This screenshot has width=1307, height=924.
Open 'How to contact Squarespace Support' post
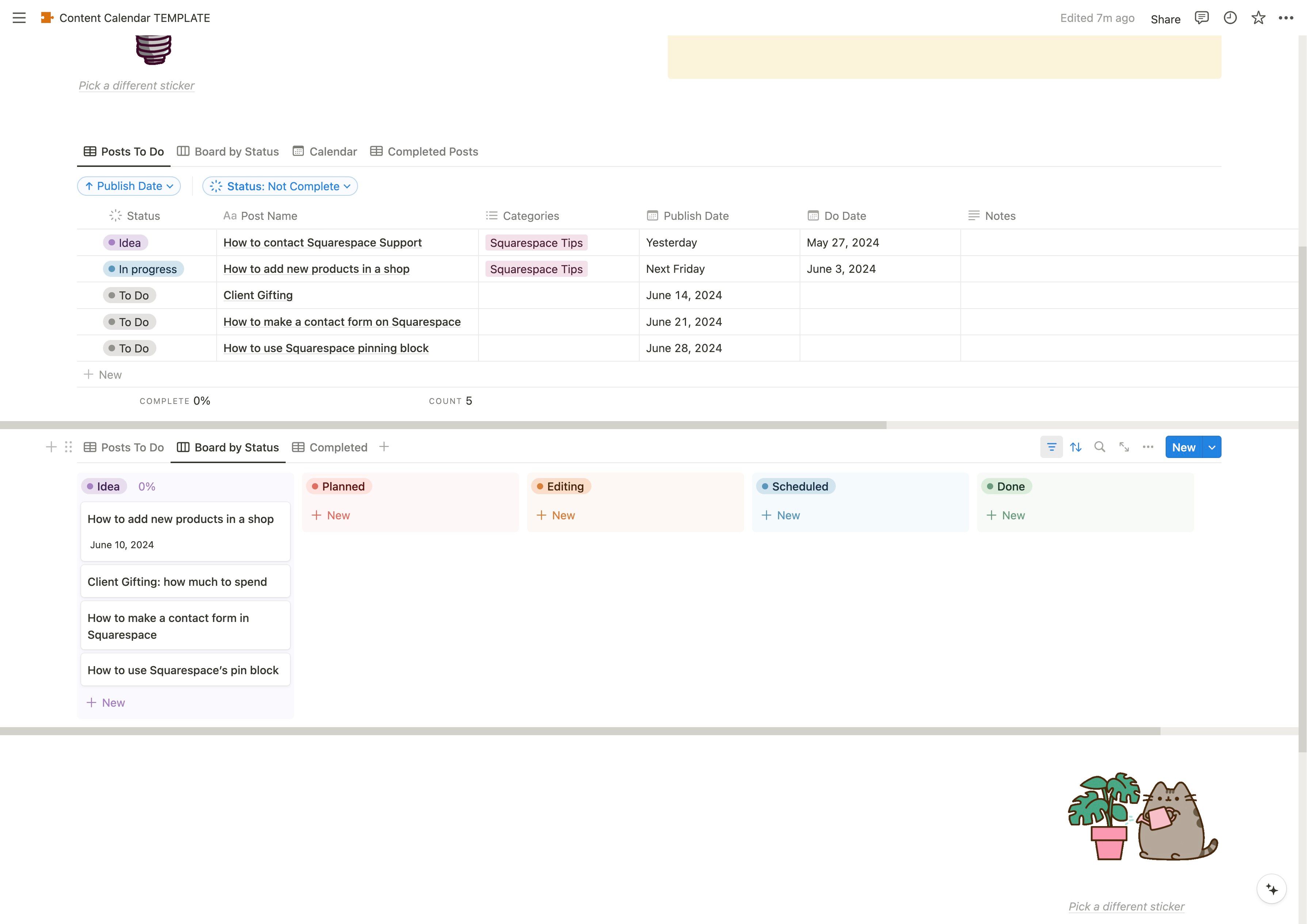click(322, 243)
